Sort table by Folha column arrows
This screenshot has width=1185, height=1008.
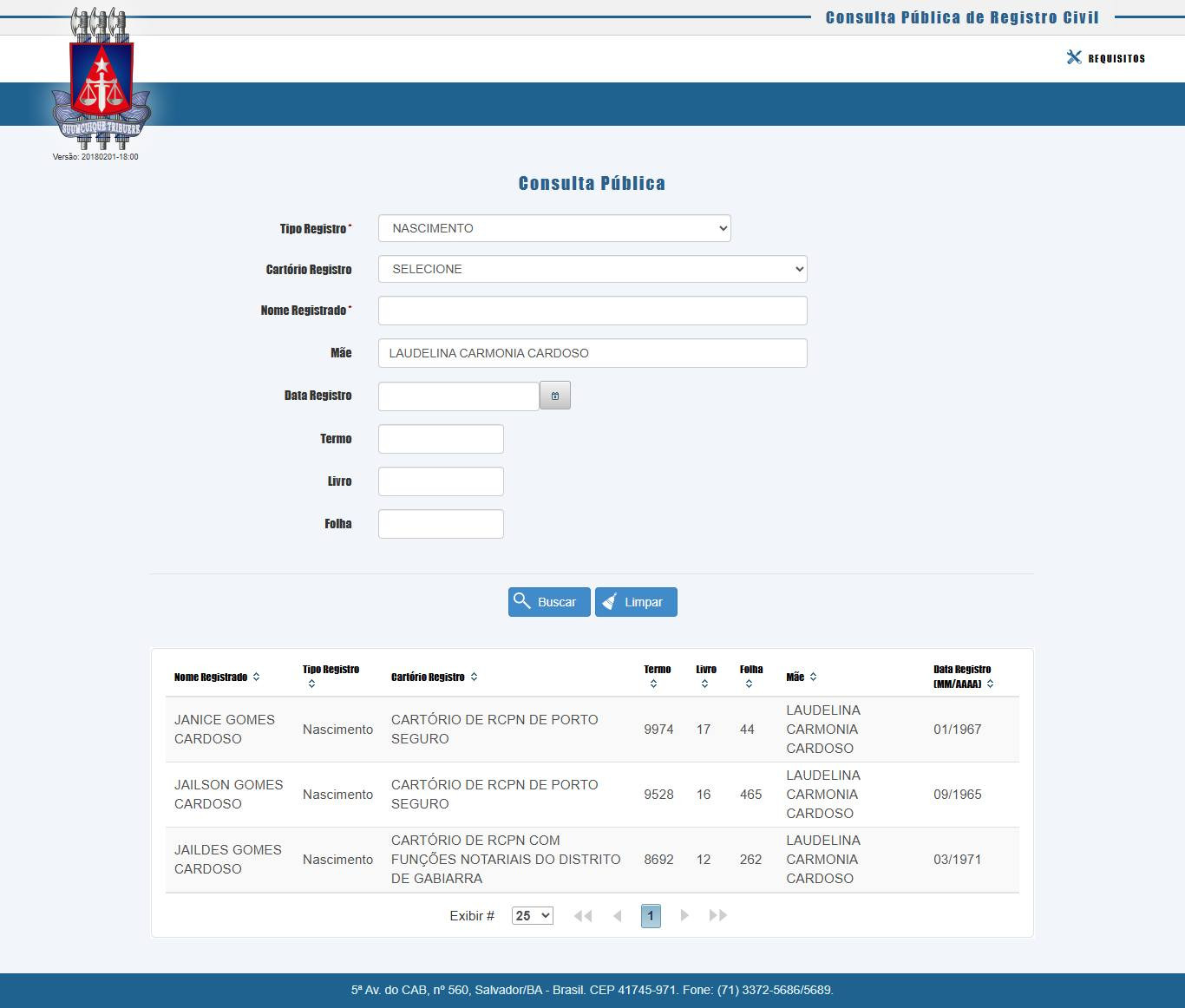[749, 684]
